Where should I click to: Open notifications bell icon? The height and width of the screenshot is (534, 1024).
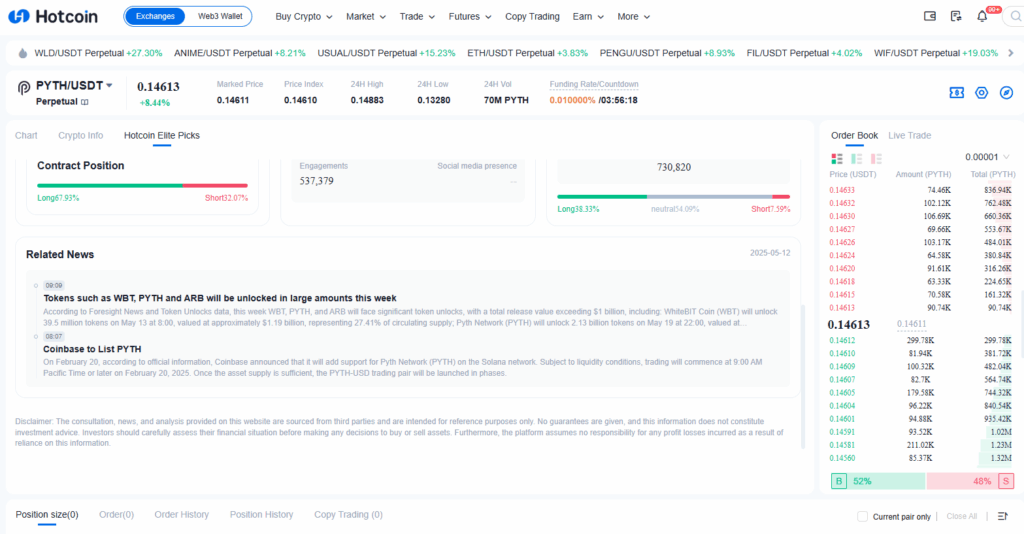coord(982,16)
